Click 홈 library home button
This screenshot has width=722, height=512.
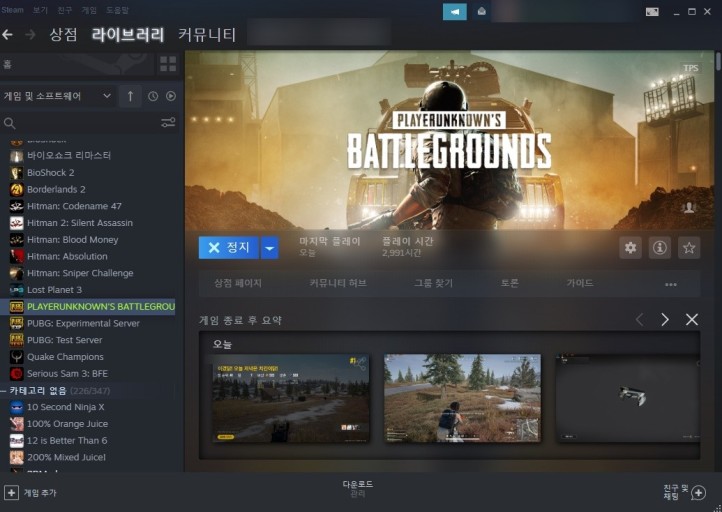(77, 64)
